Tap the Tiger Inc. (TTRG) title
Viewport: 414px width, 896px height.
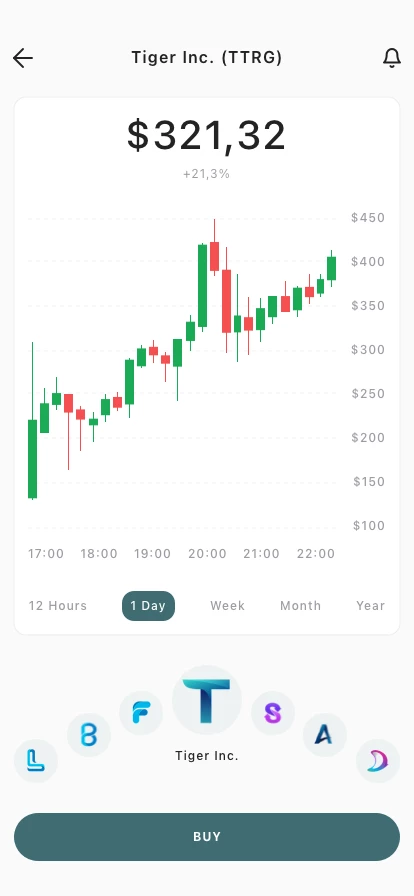tap(207, 58)
